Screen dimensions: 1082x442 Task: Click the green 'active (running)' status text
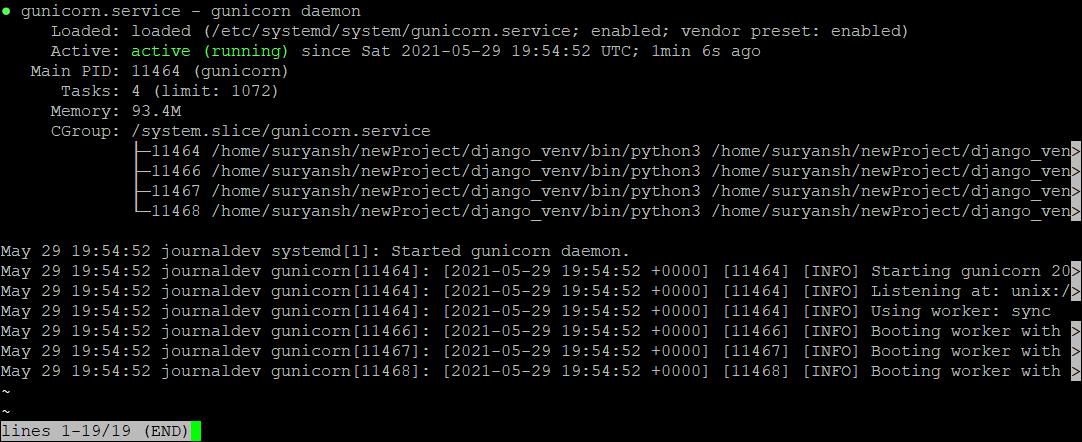click(x=210, y=51)
